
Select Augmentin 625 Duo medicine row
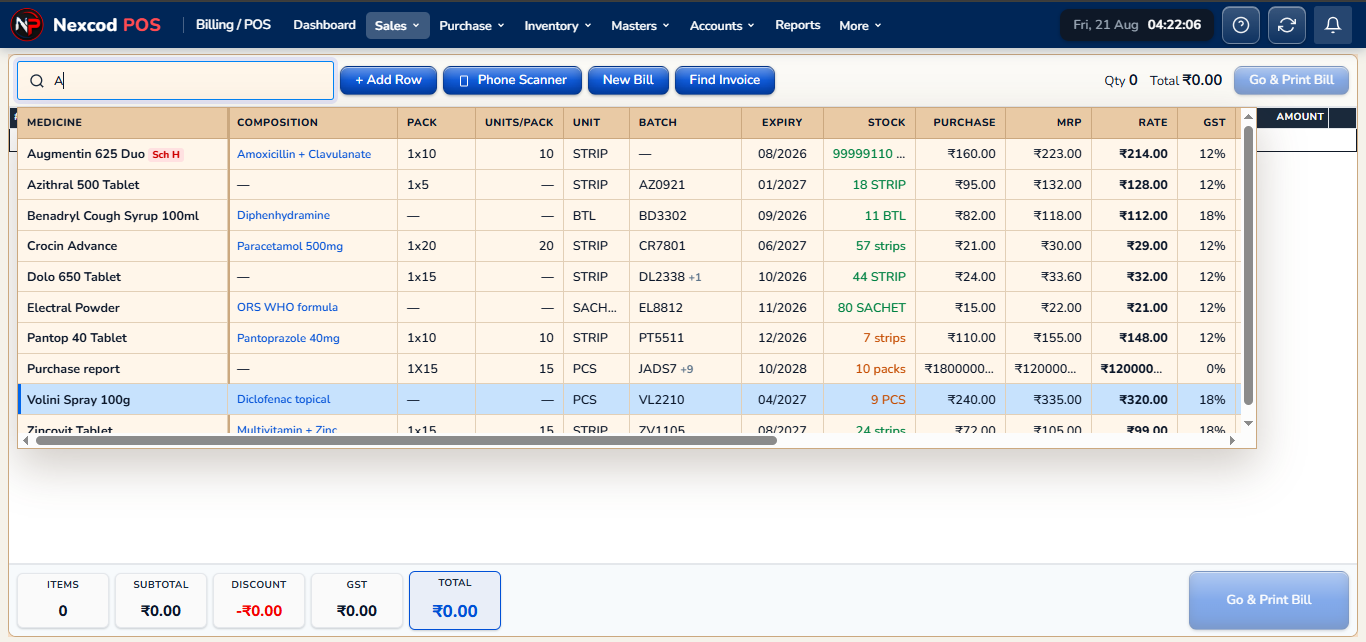(629, 154)
